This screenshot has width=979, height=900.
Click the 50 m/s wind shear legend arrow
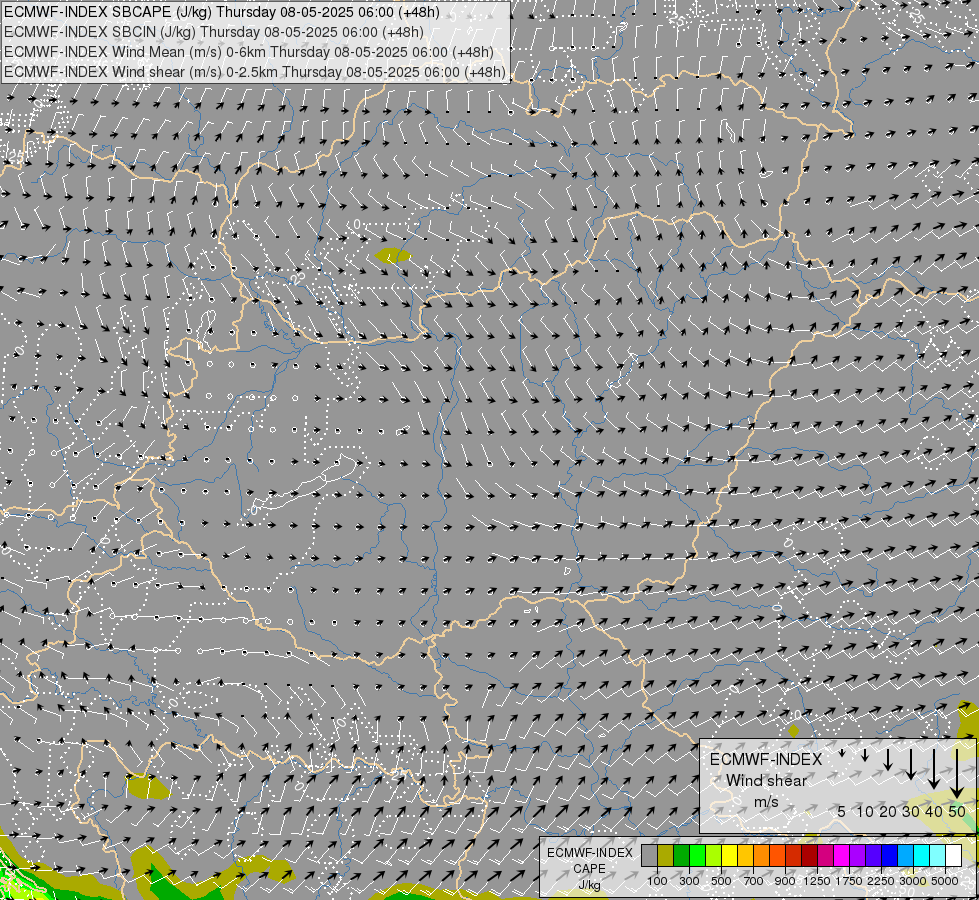tap(957, 773)
